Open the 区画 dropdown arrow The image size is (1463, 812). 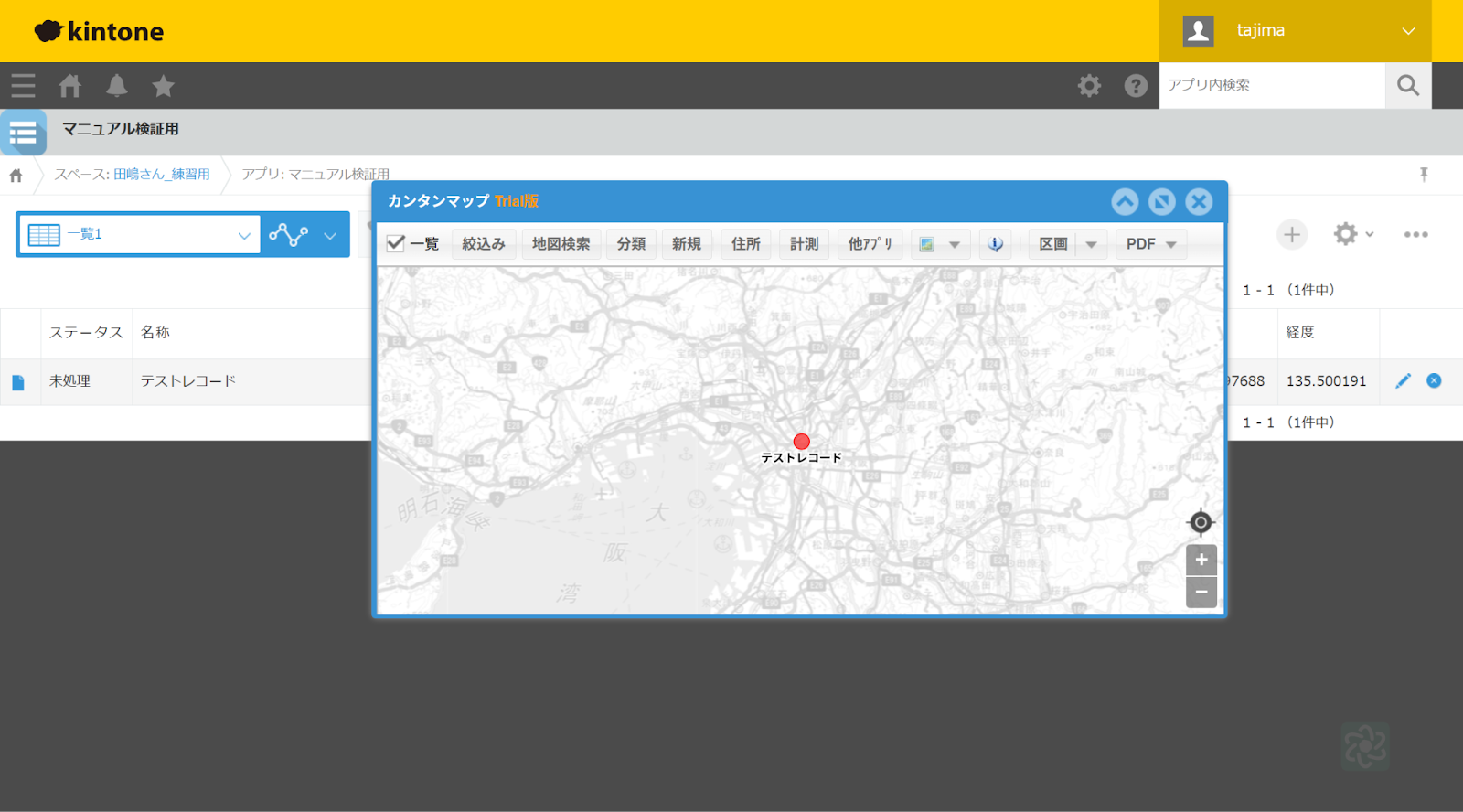pyautogui.click(x=1091, y=244)
